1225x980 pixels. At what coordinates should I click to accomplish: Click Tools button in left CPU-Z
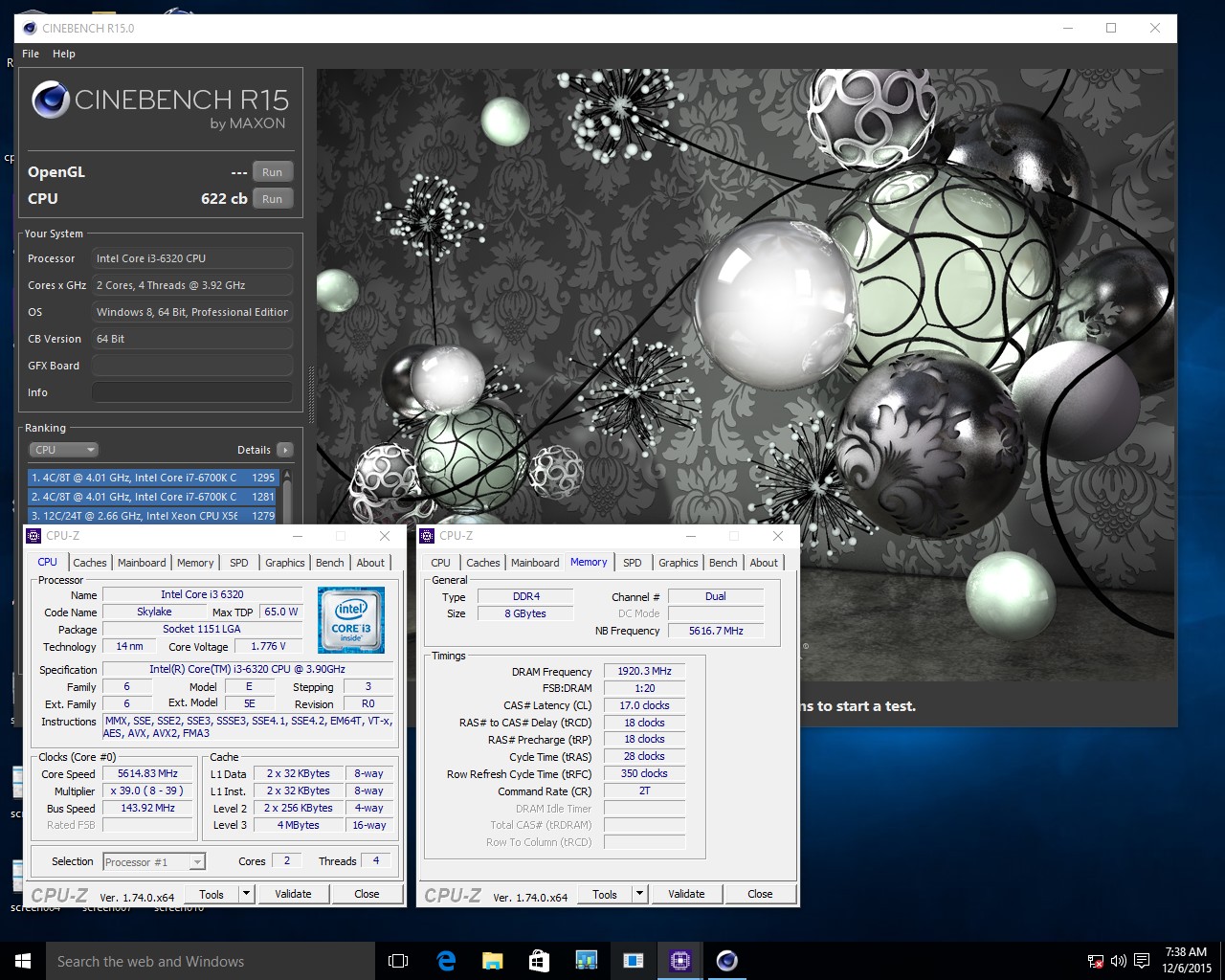click(x=212, y=894)
